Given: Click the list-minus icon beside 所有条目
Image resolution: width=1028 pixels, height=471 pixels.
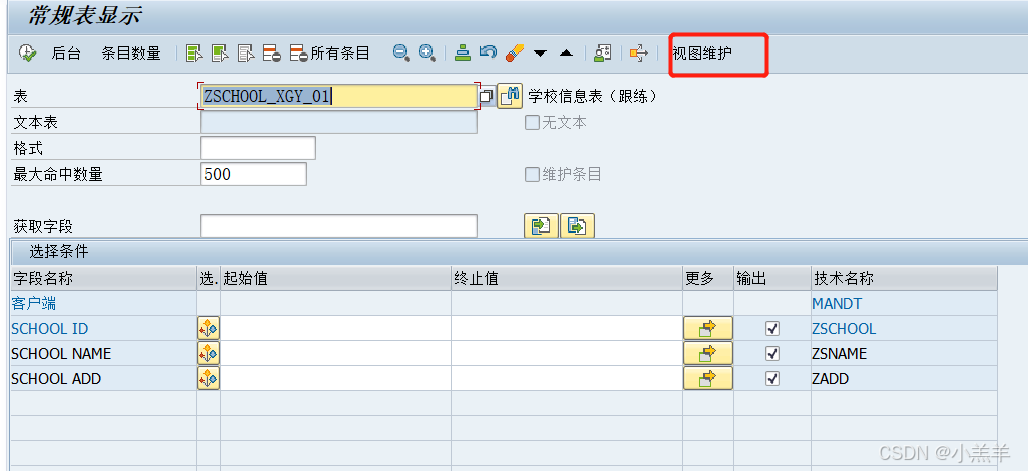Looking at the screenshot, I should pyautogui.click(x=299, y=53).
